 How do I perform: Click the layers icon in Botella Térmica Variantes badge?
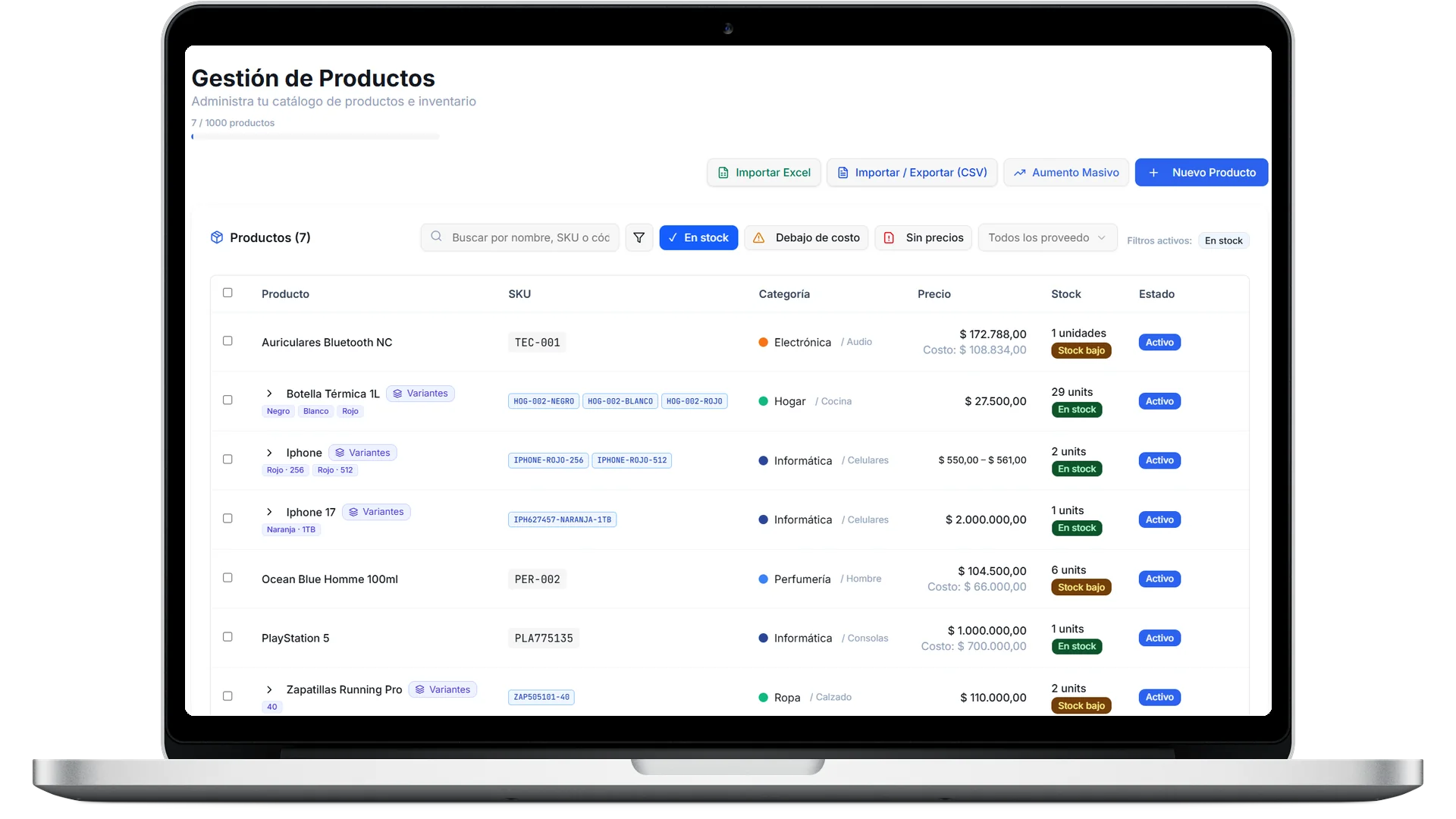coord(397,394)
